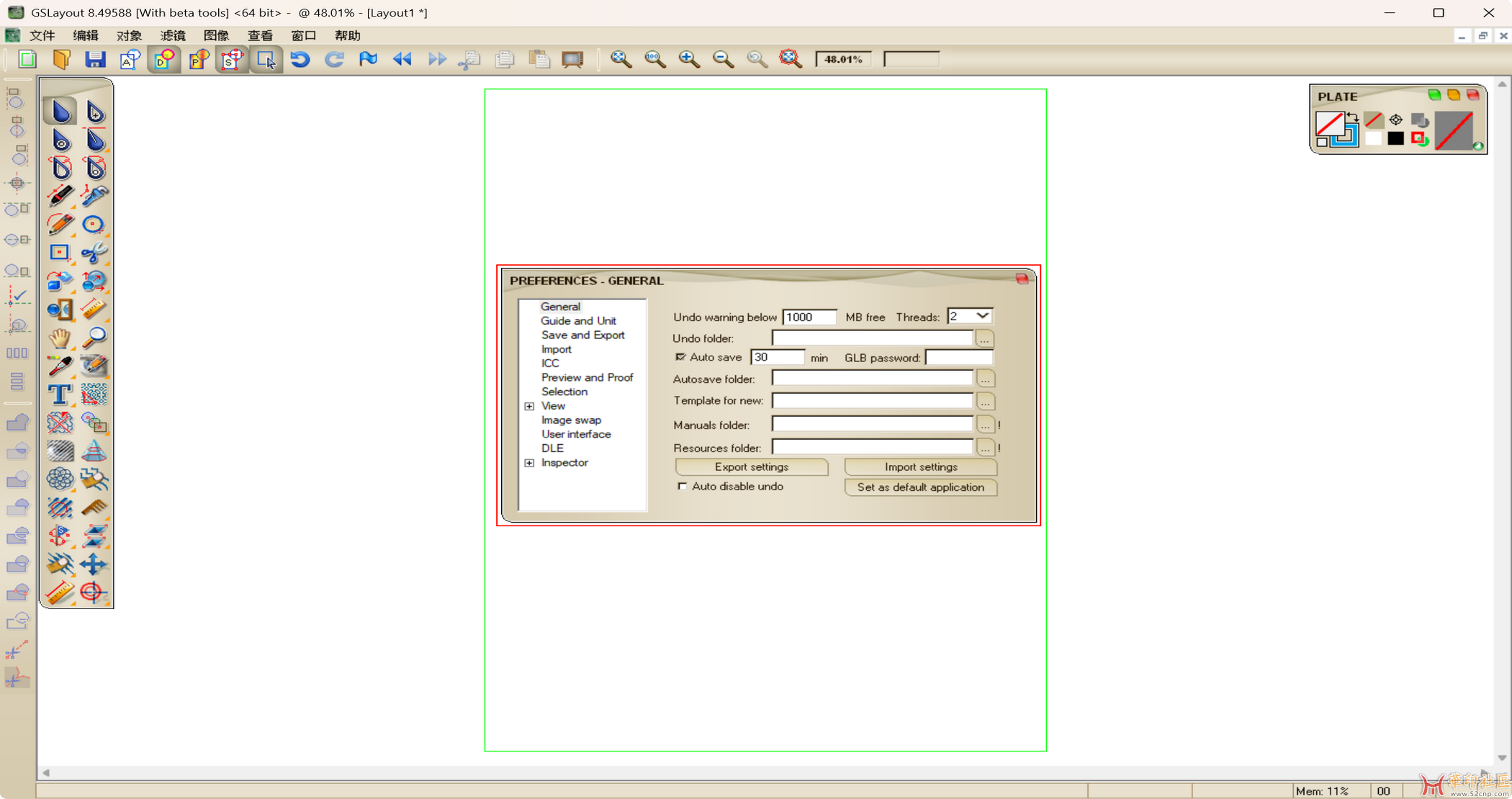Image resolution: width=1512 pixels, height=799 pixels.
Task: Select the Hand pan tool
Action: [x=60, y=338]
